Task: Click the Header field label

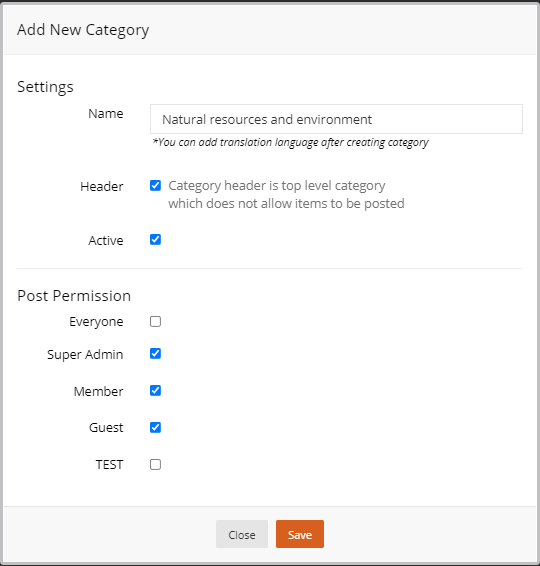Action: point(102,187)
